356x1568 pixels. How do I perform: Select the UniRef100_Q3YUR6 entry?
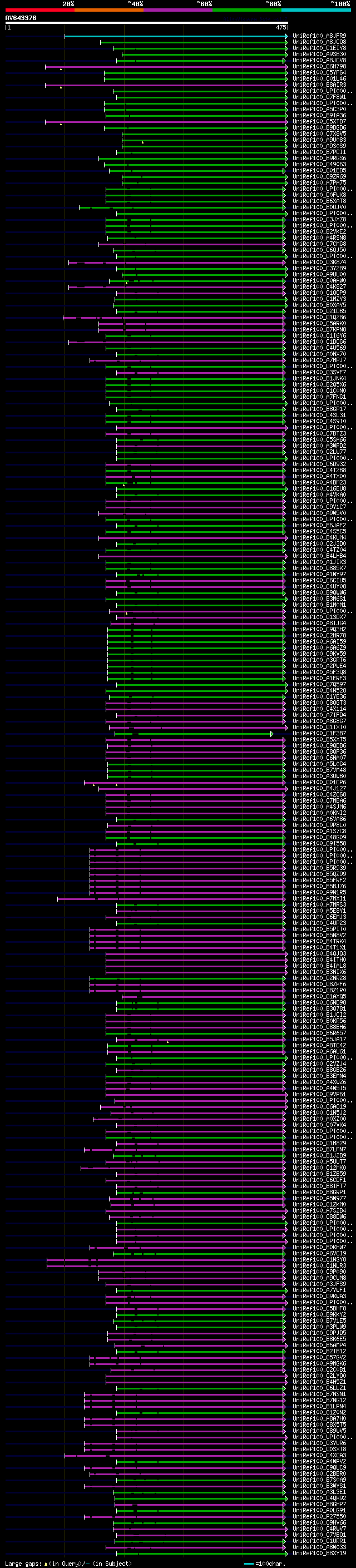(x=319, y=1443)
